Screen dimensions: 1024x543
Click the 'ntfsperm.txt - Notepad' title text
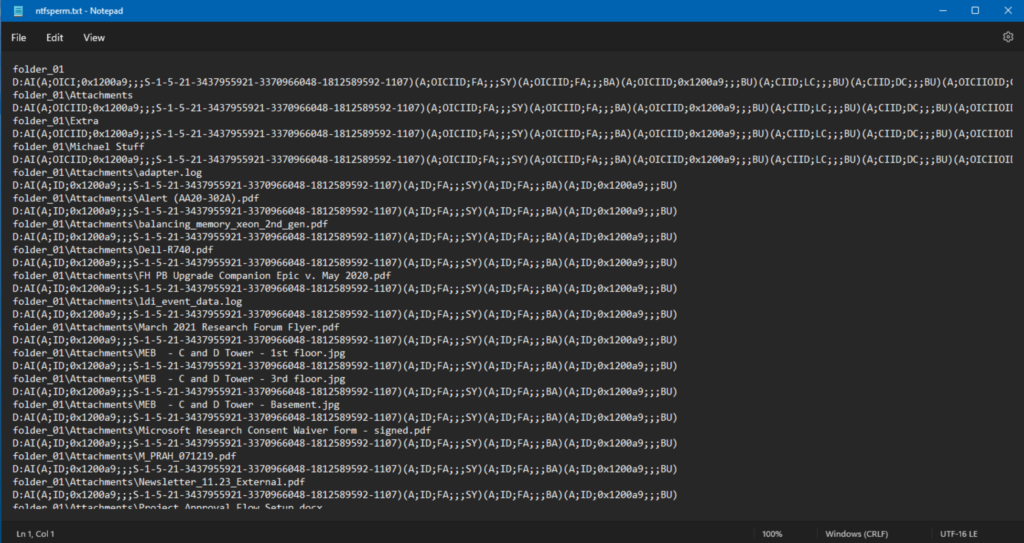(x=79, y=11)
